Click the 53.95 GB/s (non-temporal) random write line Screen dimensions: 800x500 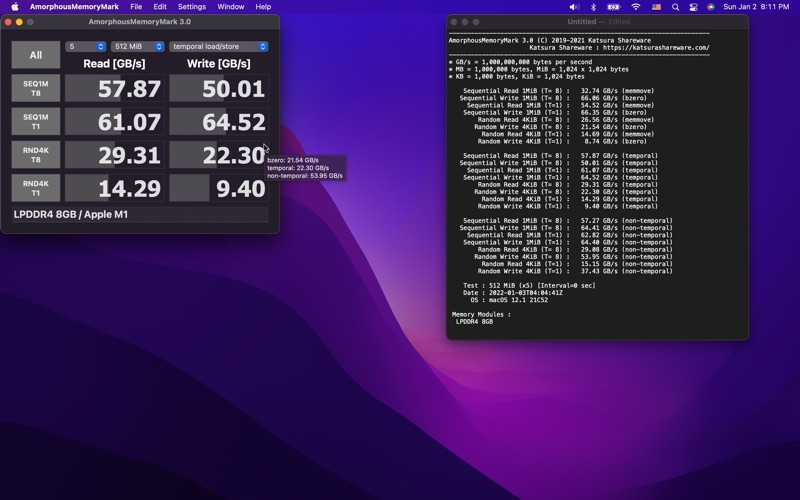pos(573,257)
